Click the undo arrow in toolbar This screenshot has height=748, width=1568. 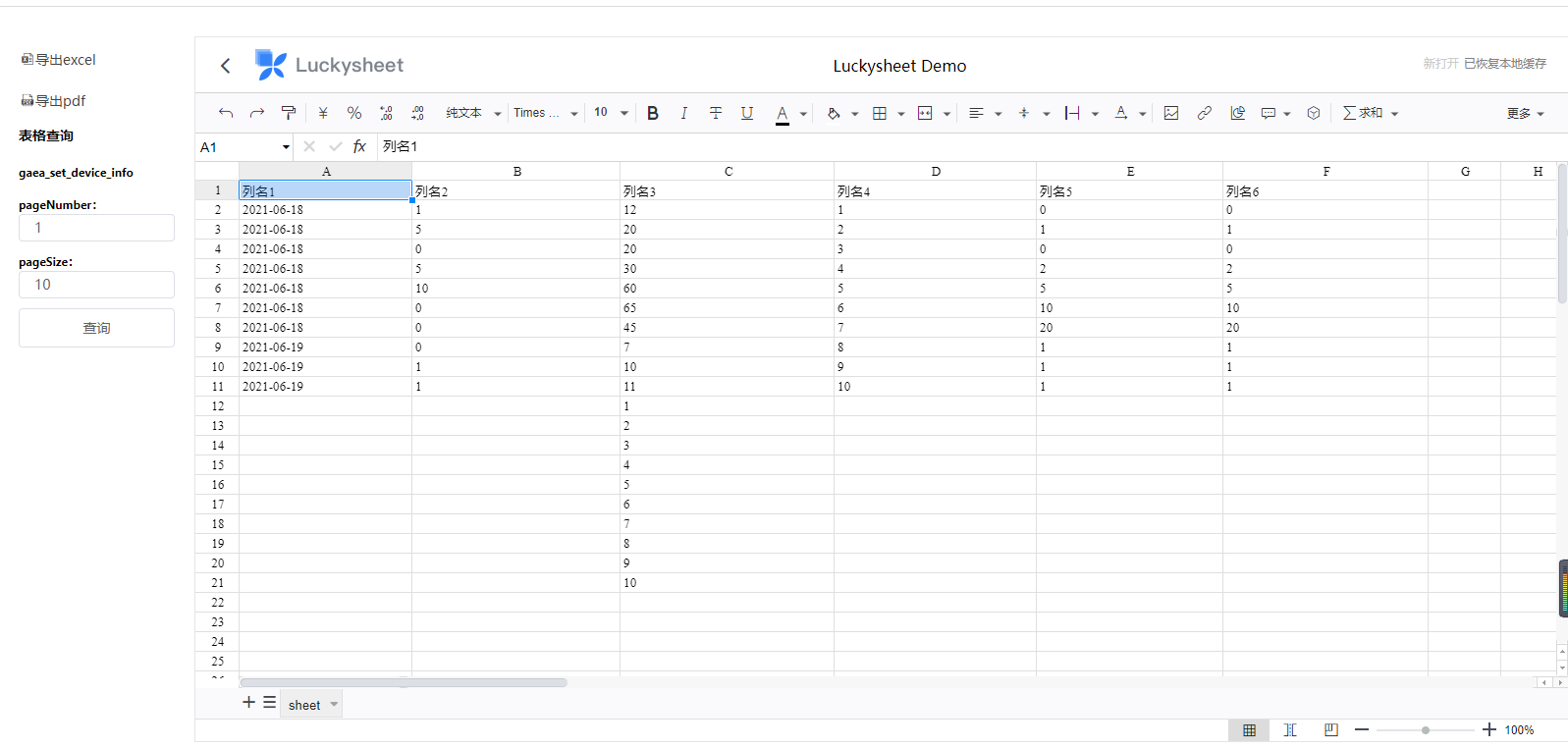(226, 113)
